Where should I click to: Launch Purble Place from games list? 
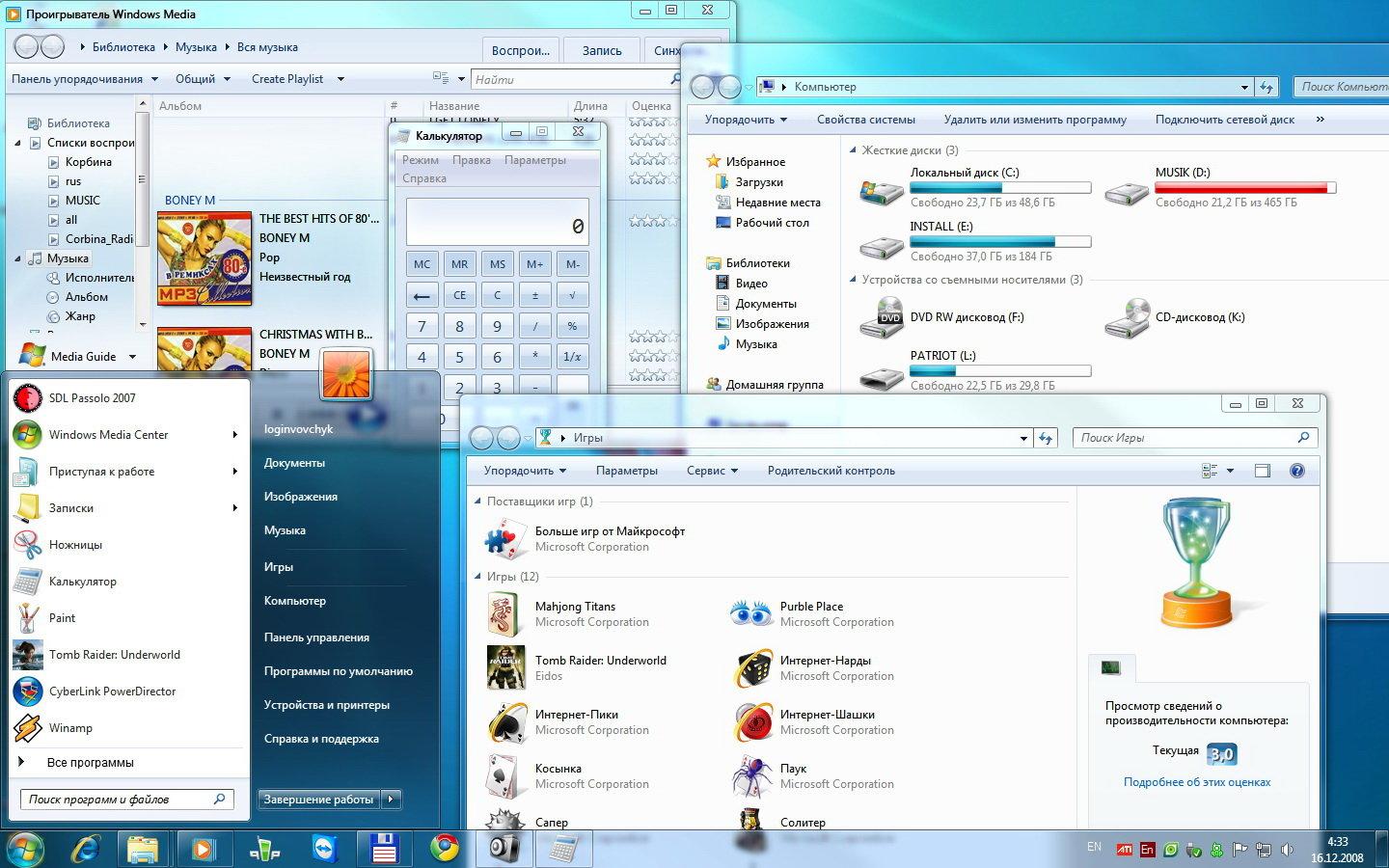click(752, 614)
